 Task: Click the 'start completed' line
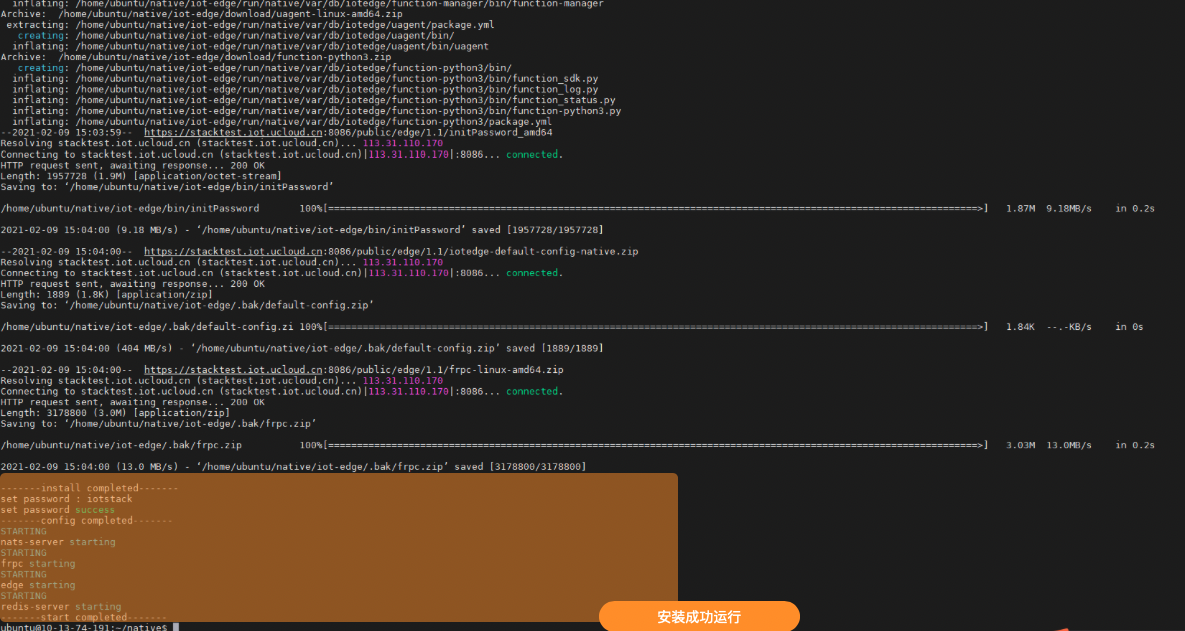coord(84,617)
